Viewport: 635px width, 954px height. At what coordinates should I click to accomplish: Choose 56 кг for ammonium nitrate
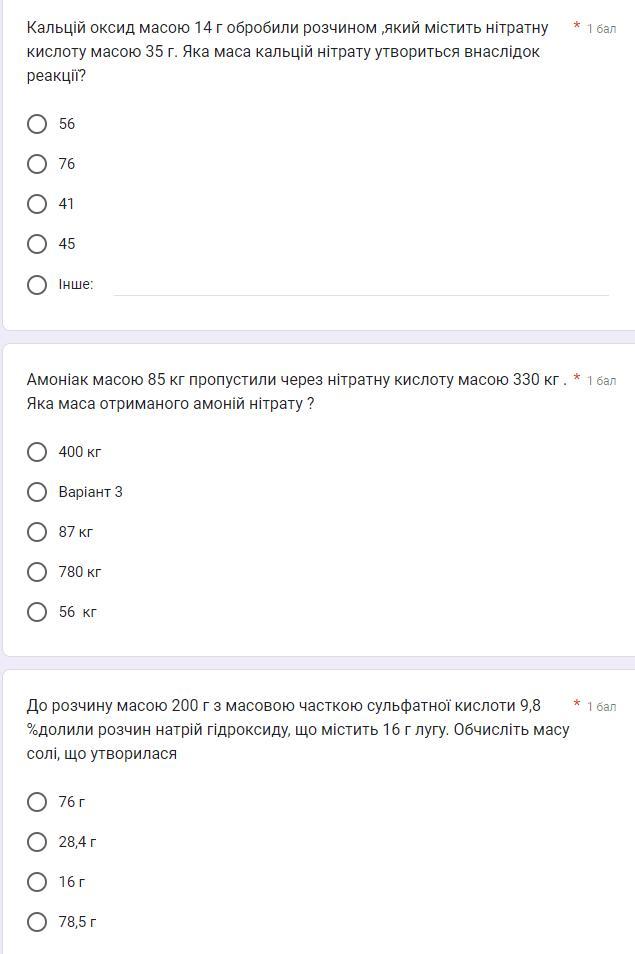tap(37, 612)
